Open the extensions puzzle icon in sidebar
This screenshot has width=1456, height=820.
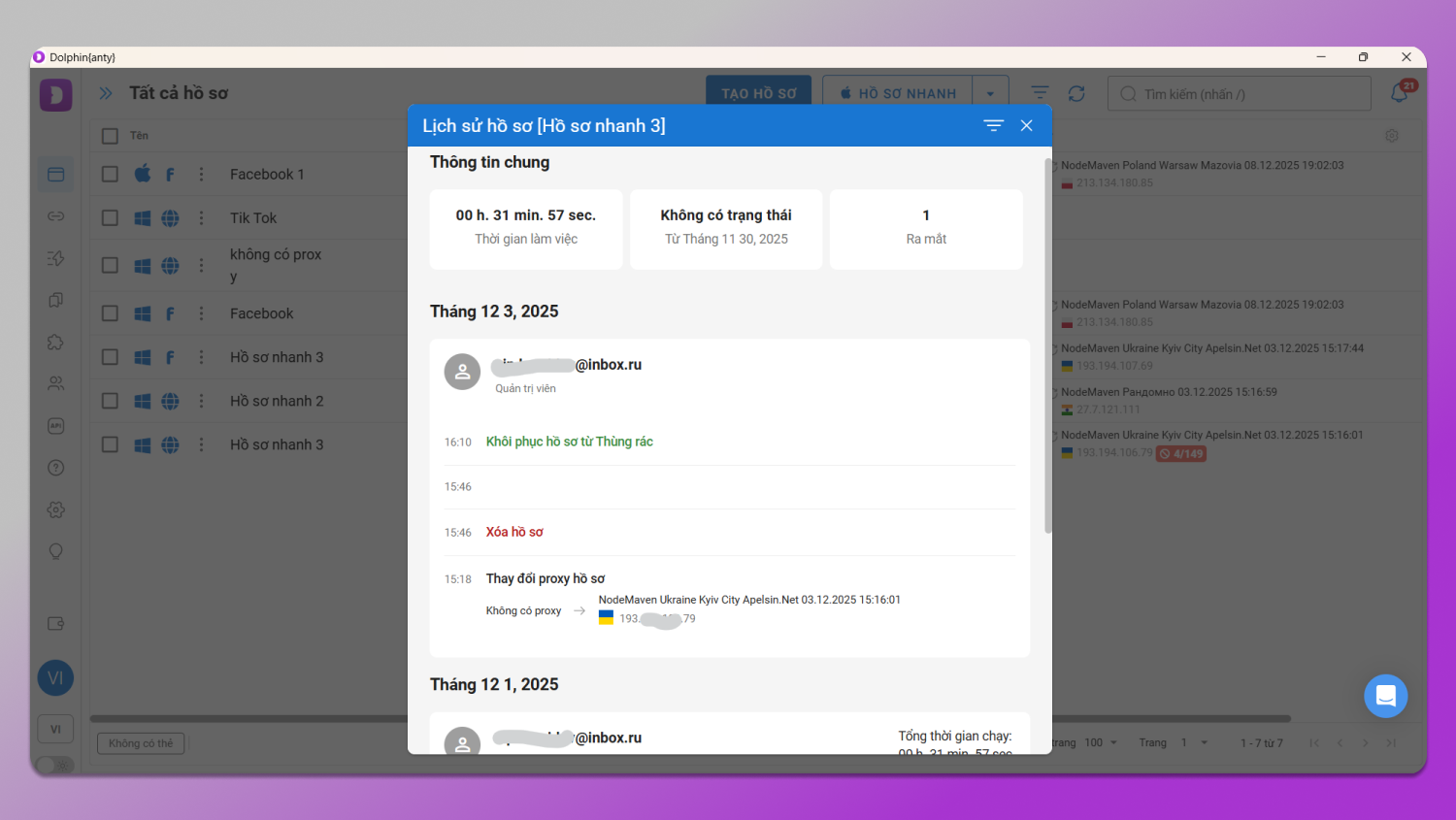pos(55,342)
